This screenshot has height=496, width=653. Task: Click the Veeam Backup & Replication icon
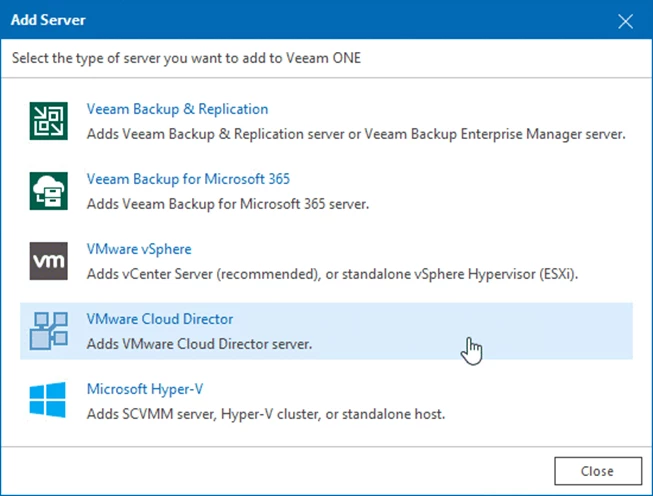click(x=48, y=120)
